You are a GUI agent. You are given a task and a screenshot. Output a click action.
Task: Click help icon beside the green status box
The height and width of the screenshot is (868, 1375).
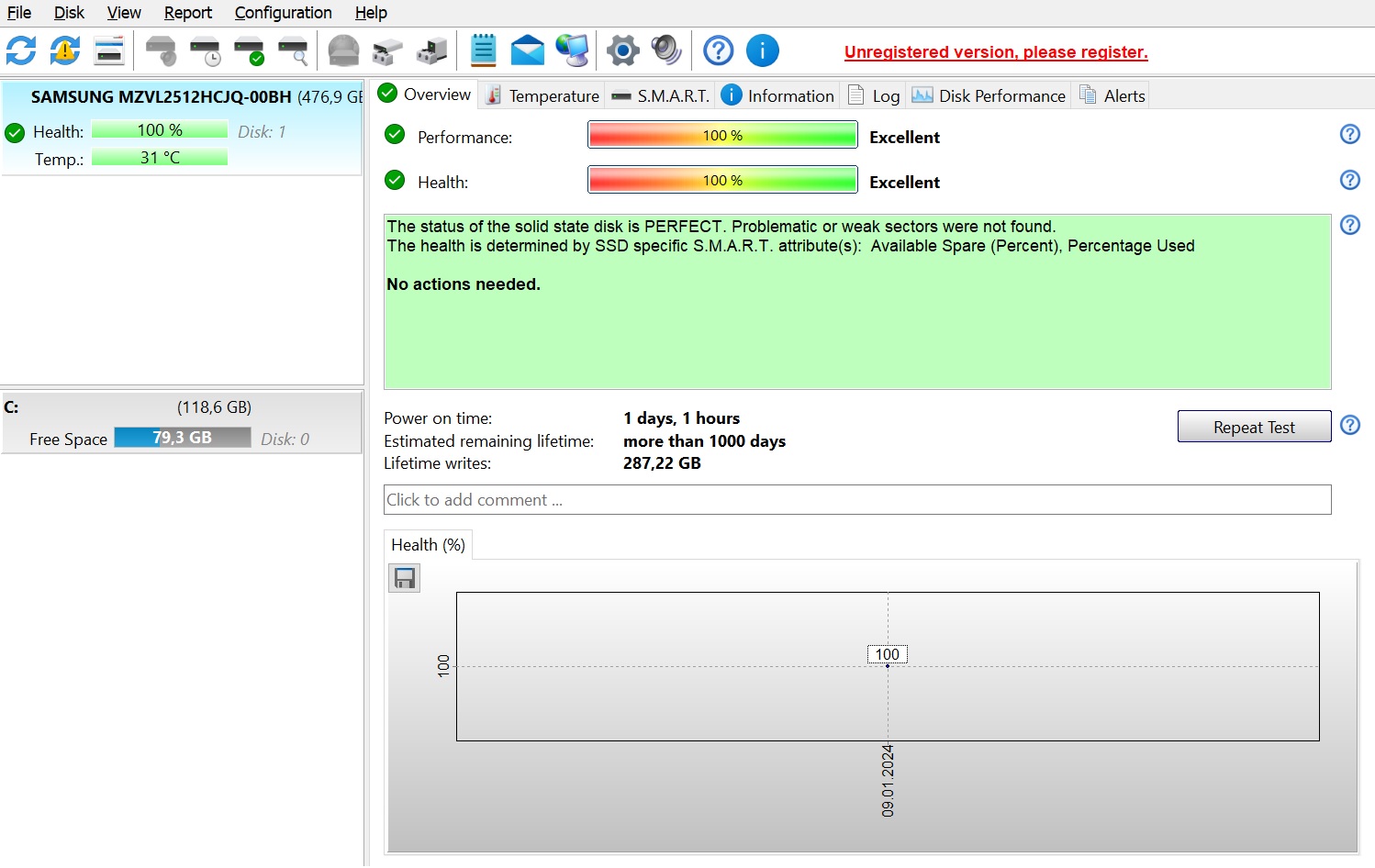click(x=1349, y=225)
